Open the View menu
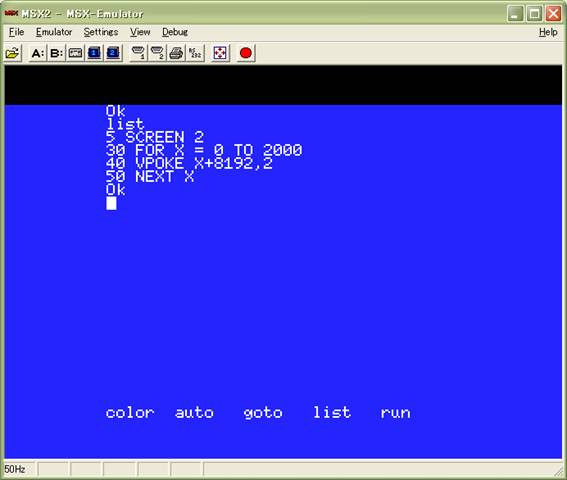The image size is (567, 480). 140,32
